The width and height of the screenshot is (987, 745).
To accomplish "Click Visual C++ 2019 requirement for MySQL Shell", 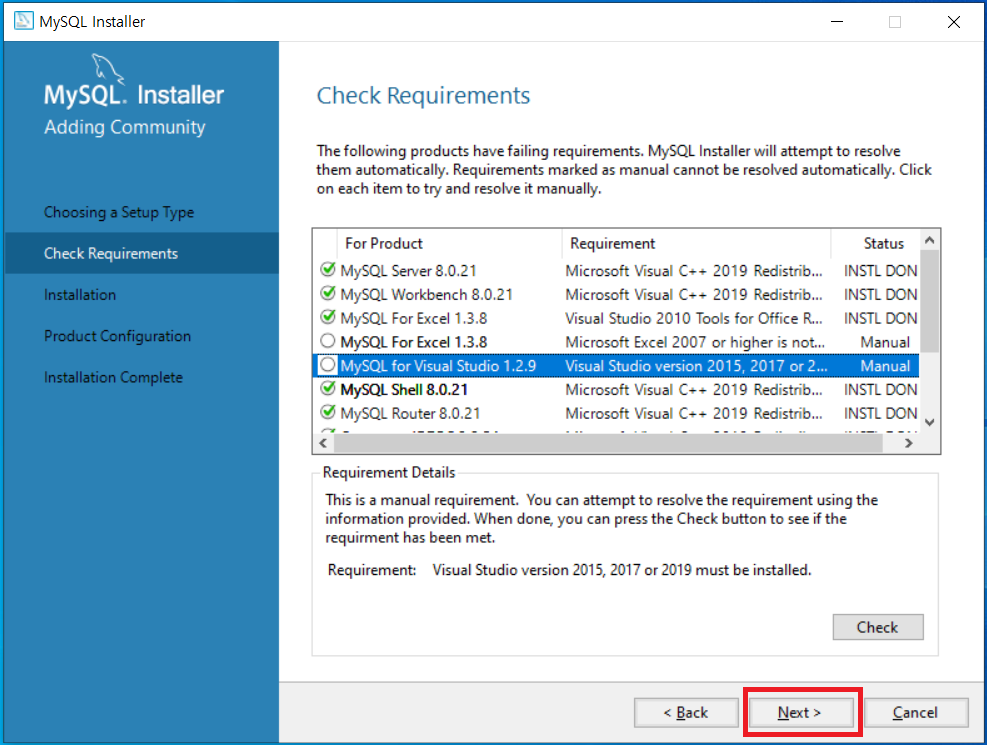I will (694, 389).
